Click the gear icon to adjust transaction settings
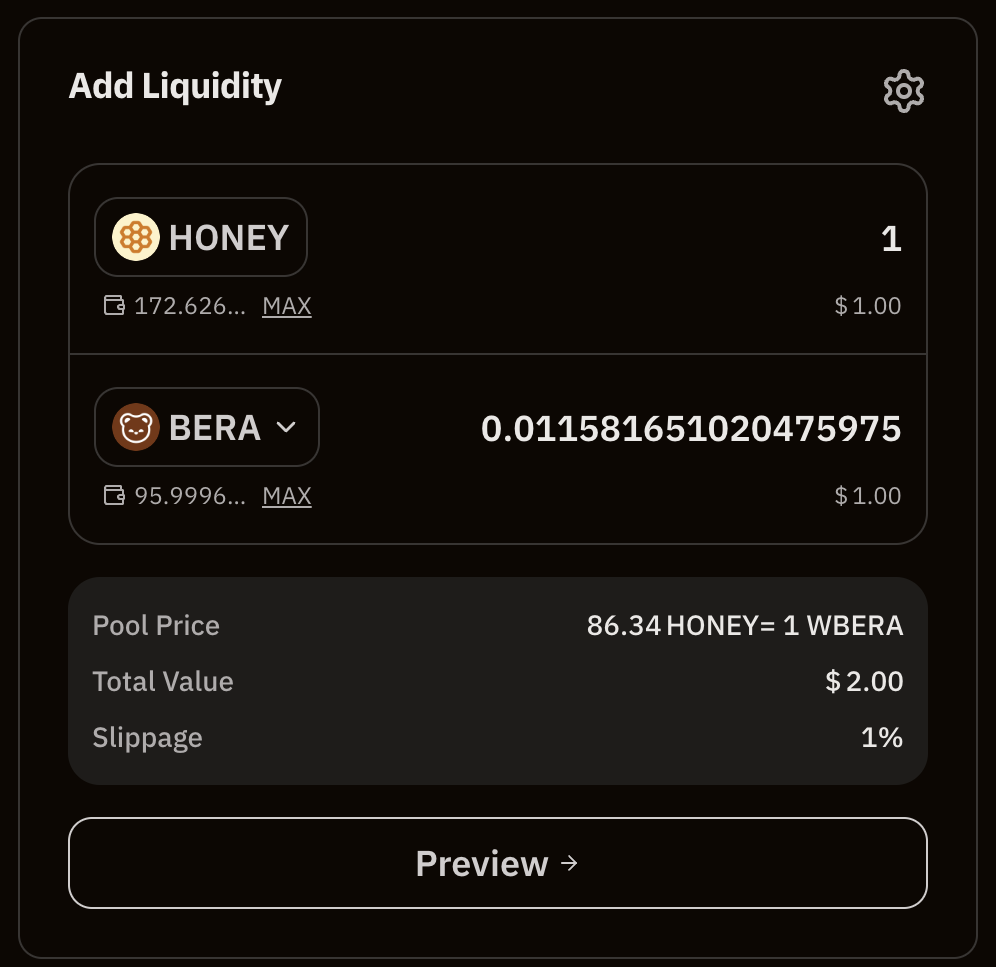The height and width of the screenshot is (967, 996). point(904,91)
